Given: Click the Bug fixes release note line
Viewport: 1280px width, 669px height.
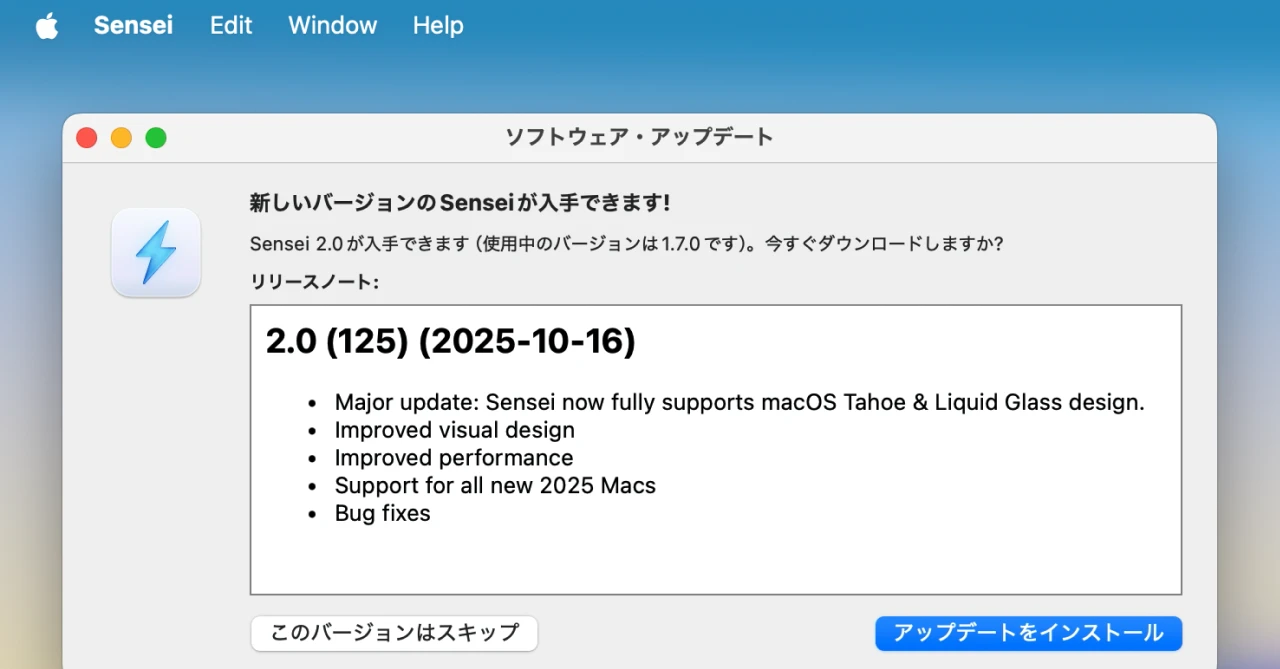Looking at the screenshot, I should pos(382,513).
